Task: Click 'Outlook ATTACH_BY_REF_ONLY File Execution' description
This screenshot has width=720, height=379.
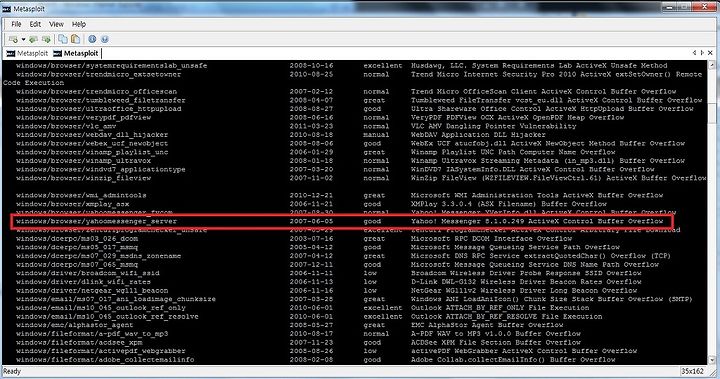Action: [500, 308]
